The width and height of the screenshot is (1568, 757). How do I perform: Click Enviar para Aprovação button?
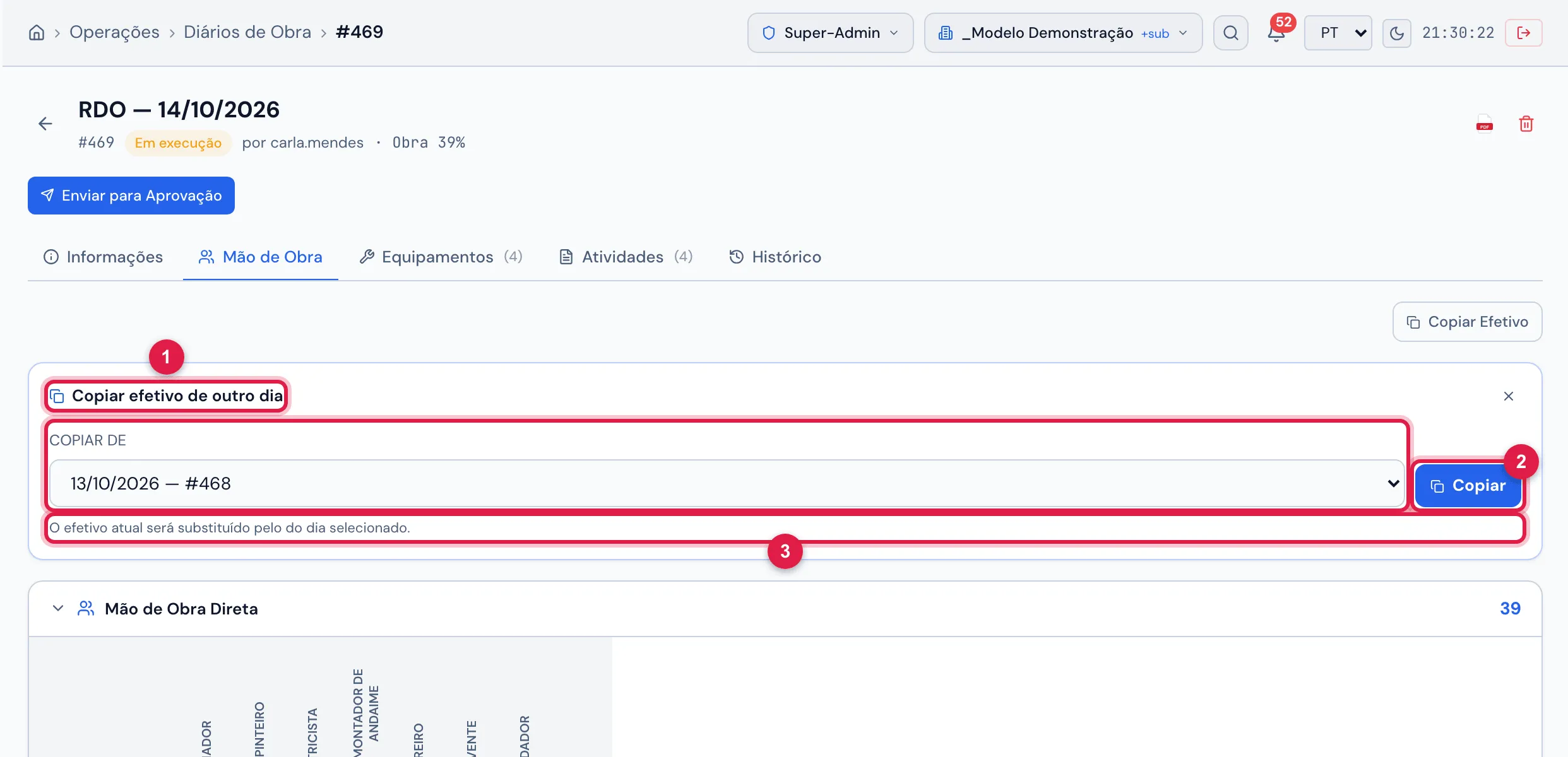point(131,196)
